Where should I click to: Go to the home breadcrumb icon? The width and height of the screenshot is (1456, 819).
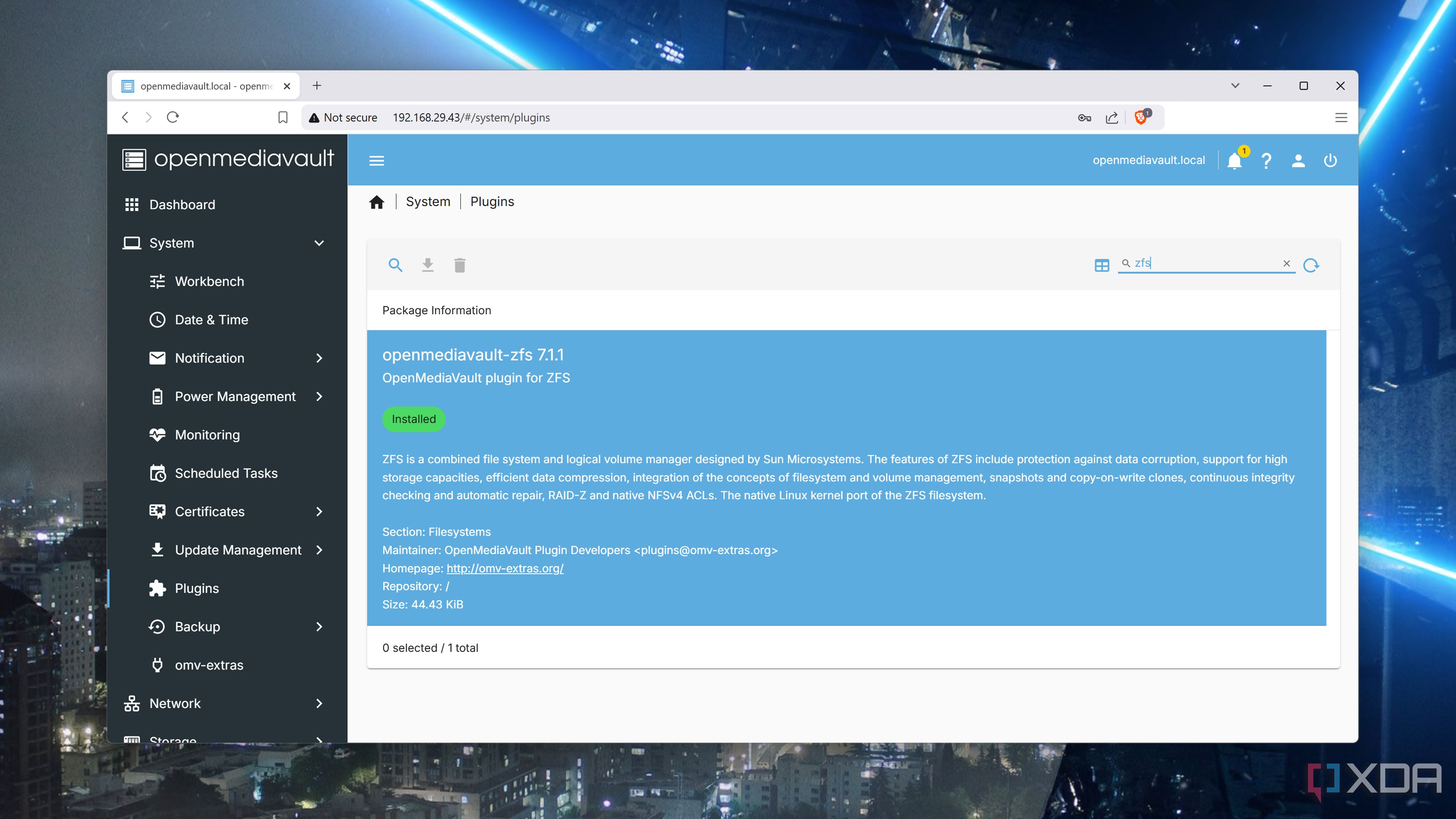pyautogui.click(x=377, y=202)
